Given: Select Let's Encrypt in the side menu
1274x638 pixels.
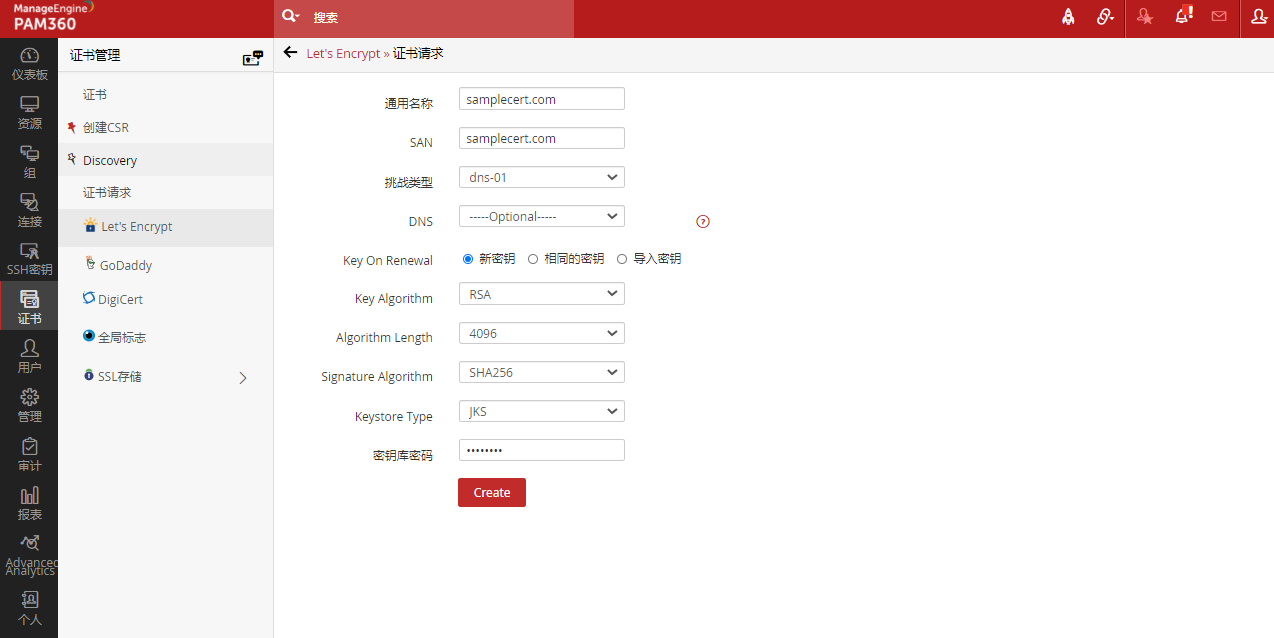Looking at the screenshot, I should [x=137, y=227].
